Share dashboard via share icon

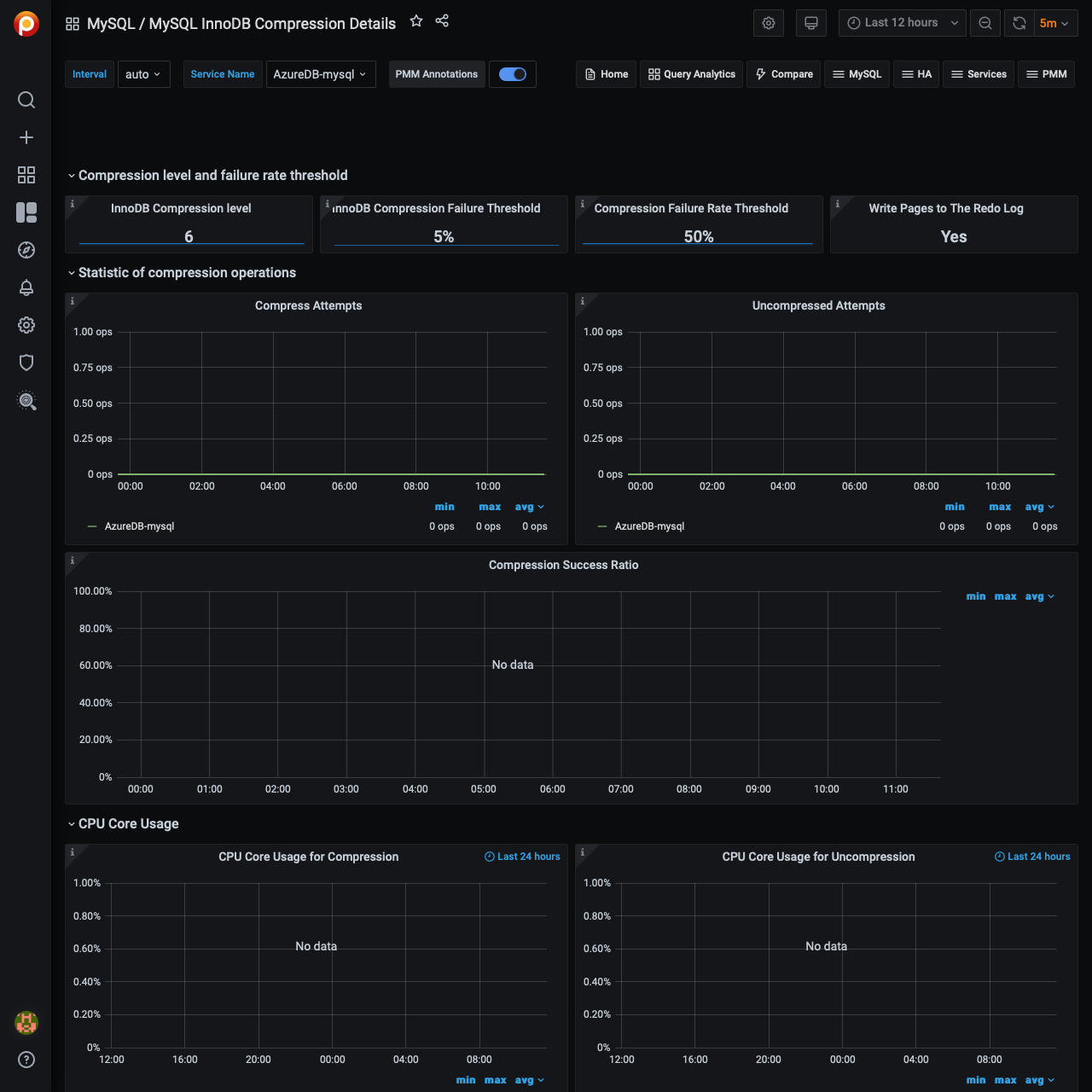coord(442,21)
